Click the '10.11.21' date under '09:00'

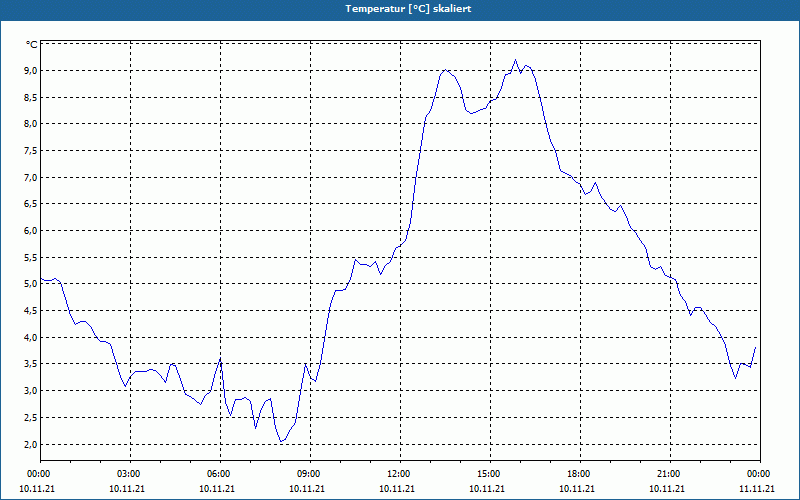point(307,489)
